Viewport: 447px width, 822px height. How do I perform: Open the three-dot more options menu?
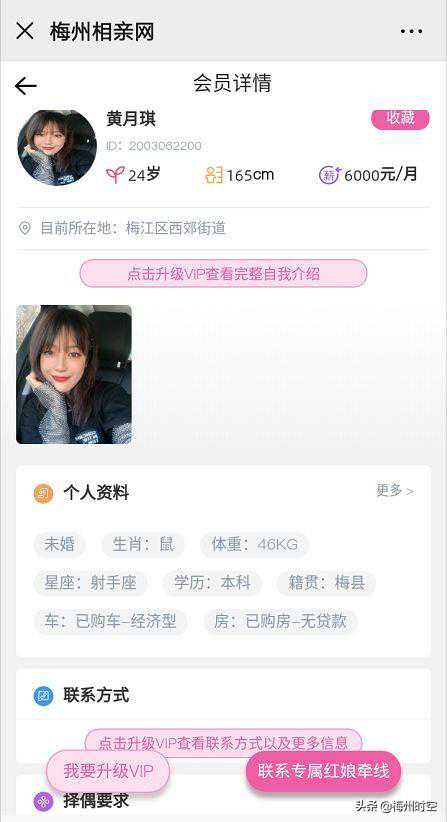tap(411, 31)
